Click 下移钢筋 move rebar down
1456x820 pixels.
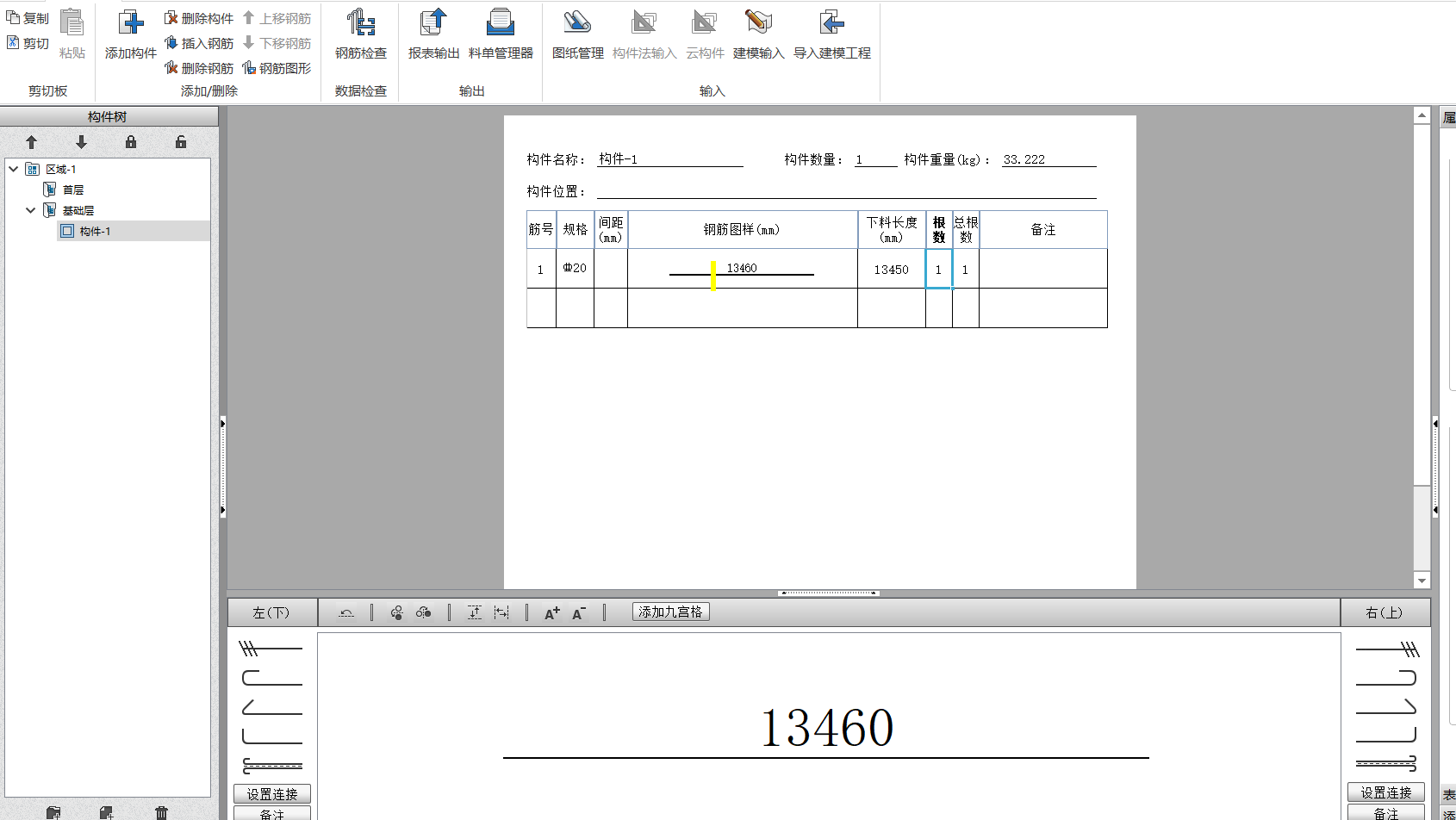coord(277,43)
